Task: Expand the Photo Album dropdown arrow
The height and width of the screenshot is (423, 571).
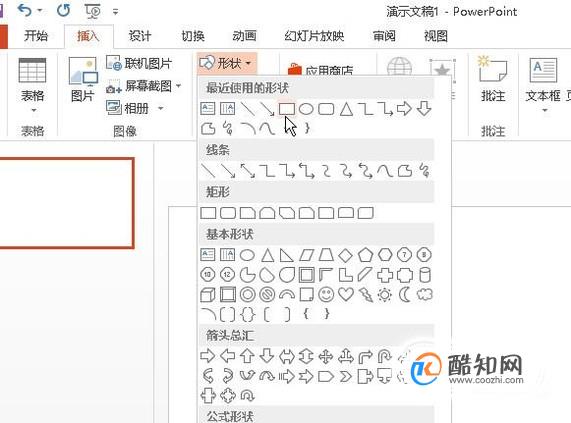Action: [x=160, y=108]
